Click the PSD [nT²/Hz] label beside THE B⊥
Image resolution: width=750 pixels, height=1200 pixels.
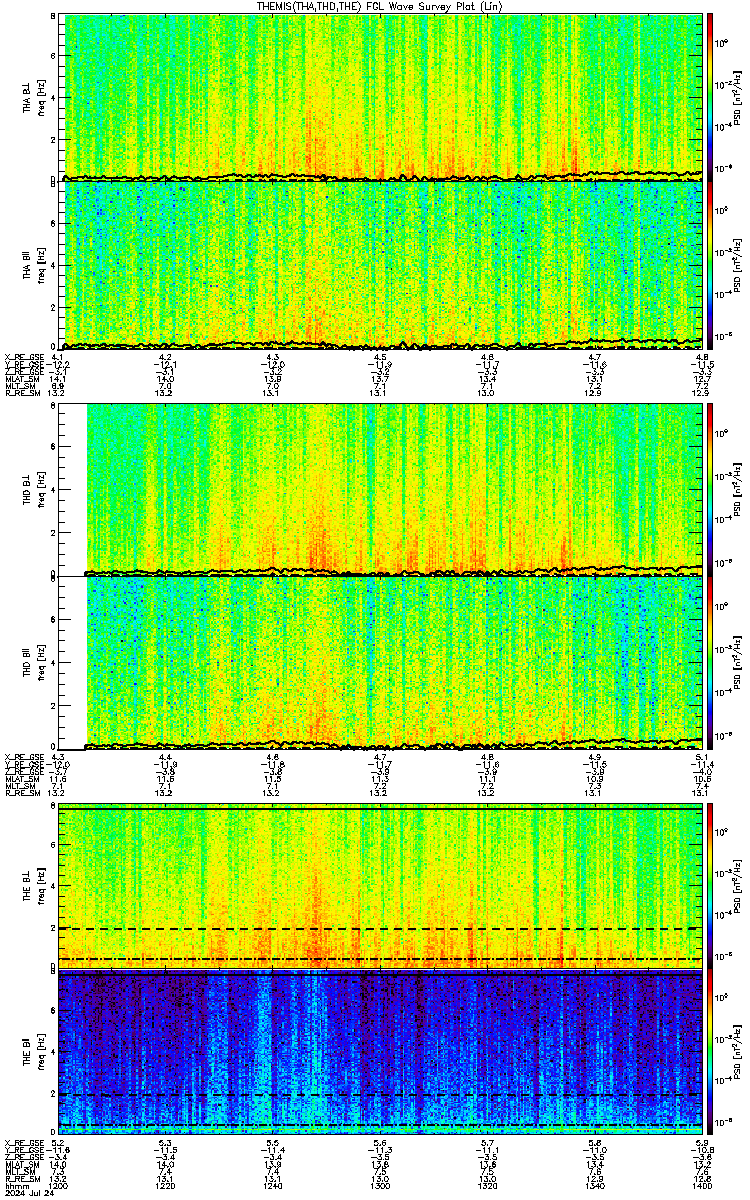coord(738,885)
